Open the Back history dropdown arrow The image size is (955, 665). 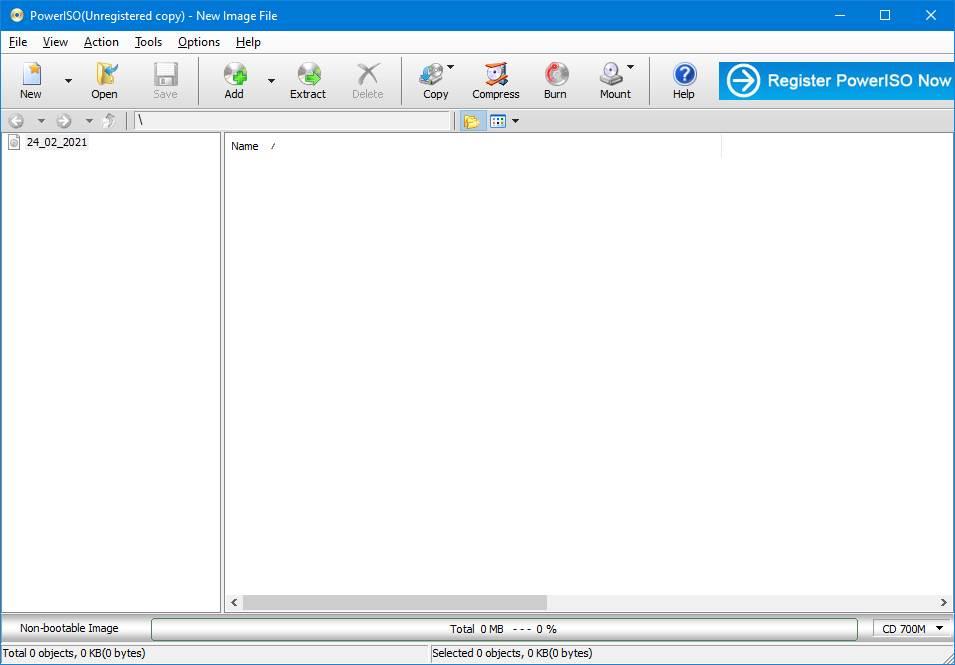point(41,121)
